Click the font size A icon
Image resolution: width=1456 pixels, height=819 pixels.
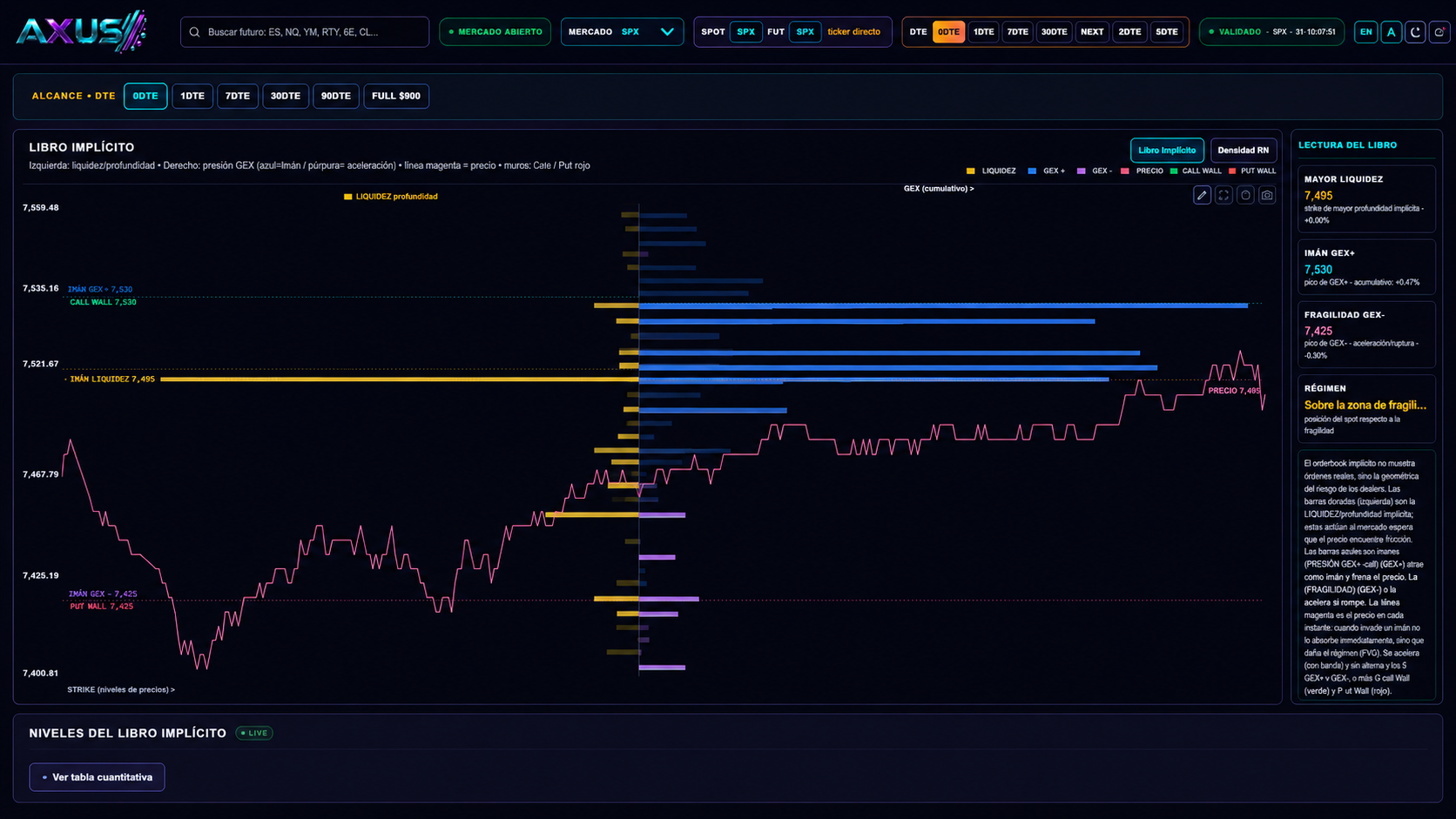(x=1391, y=32)
